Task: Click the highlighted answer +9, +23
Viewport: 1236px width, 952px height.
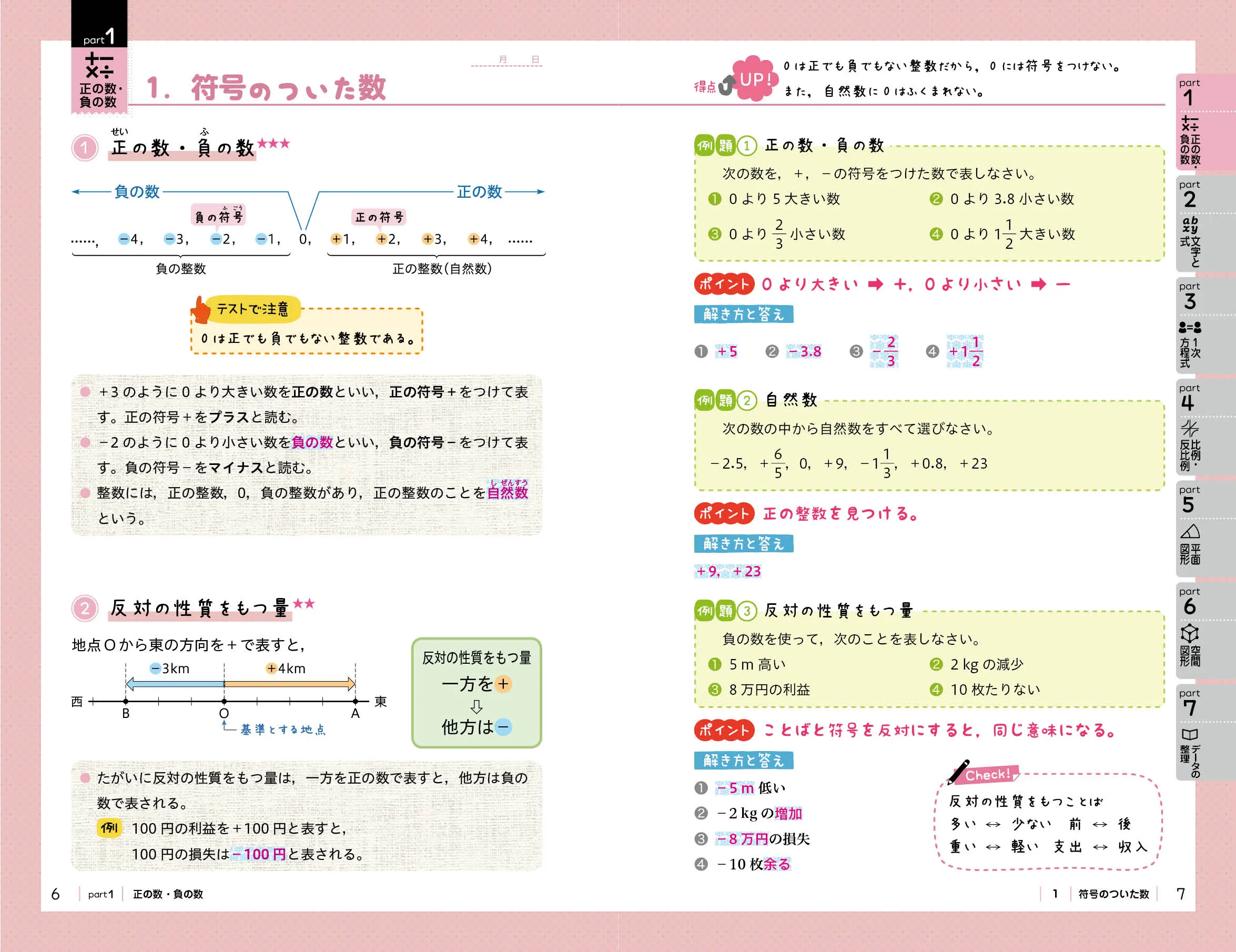Action: tap(728, 571)
